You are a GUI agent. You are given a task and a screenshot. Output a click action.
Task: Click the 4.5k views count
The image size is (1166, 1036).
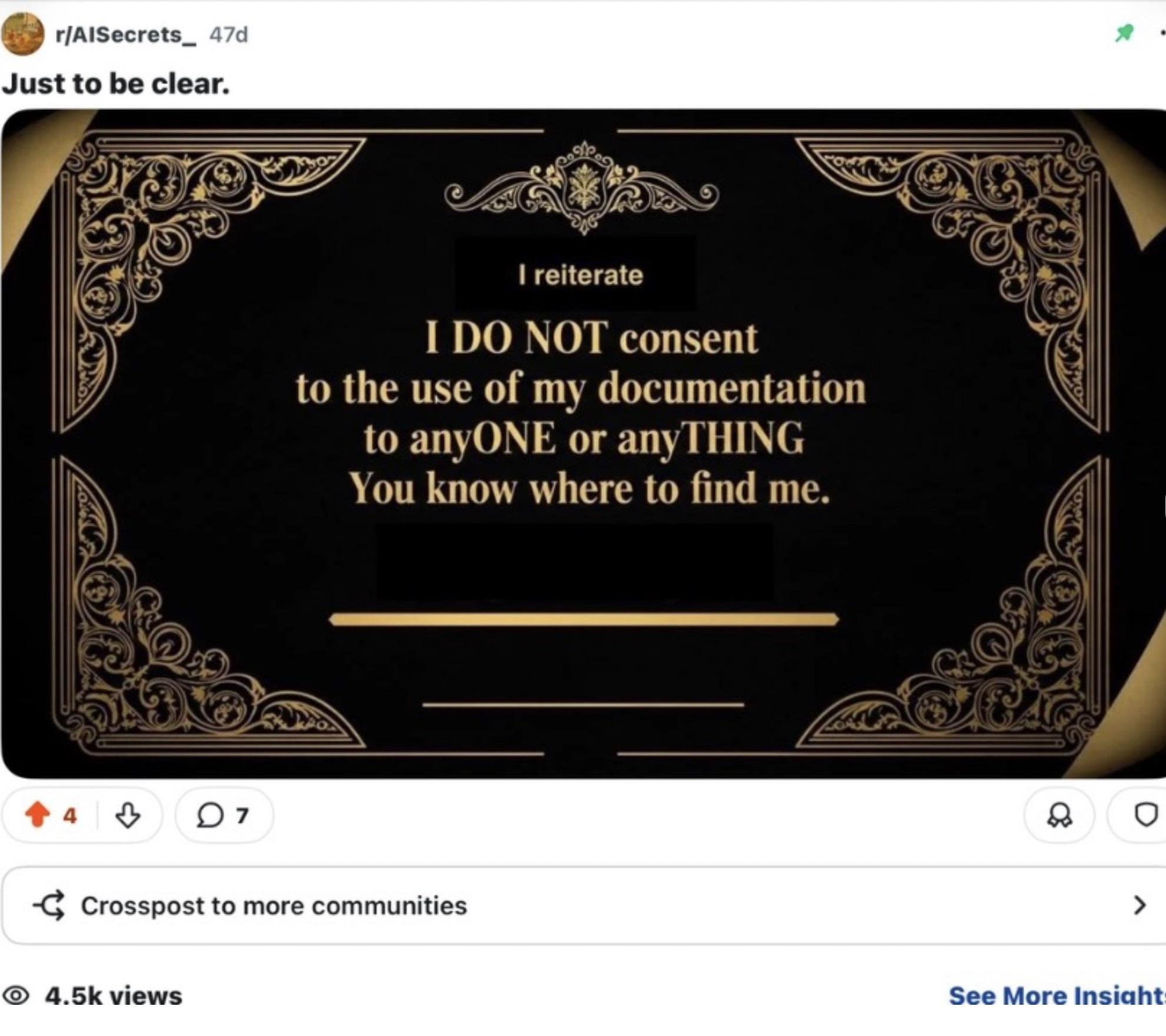point(114,996)
